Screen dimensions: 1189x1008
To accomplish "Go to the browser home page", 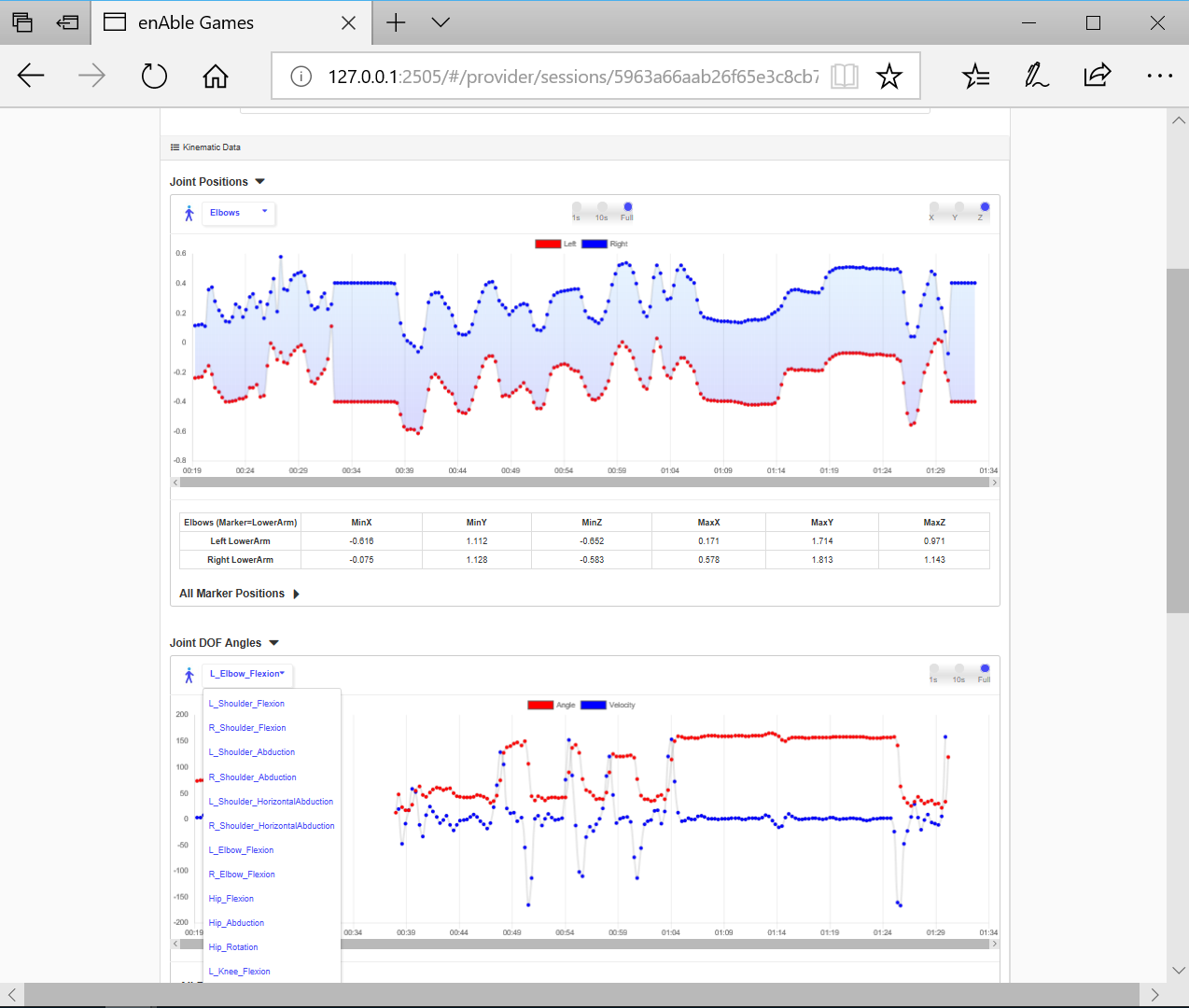I will point(216,76).
